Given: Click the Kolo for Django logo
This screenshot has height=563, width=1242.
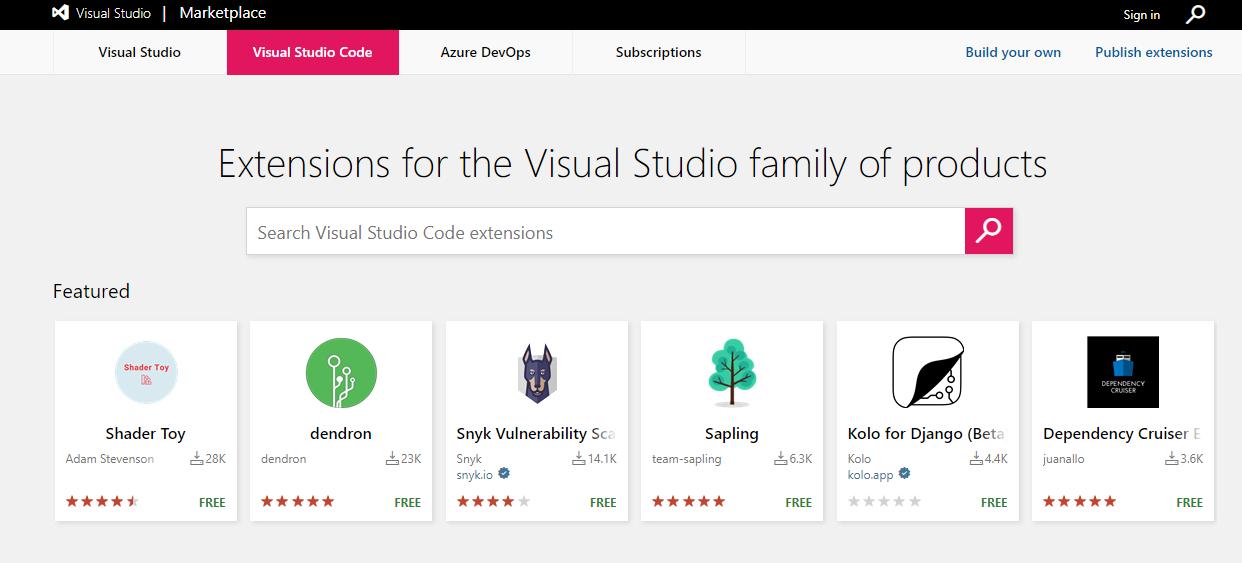Looking at the screenshot, I should (927, 372).
